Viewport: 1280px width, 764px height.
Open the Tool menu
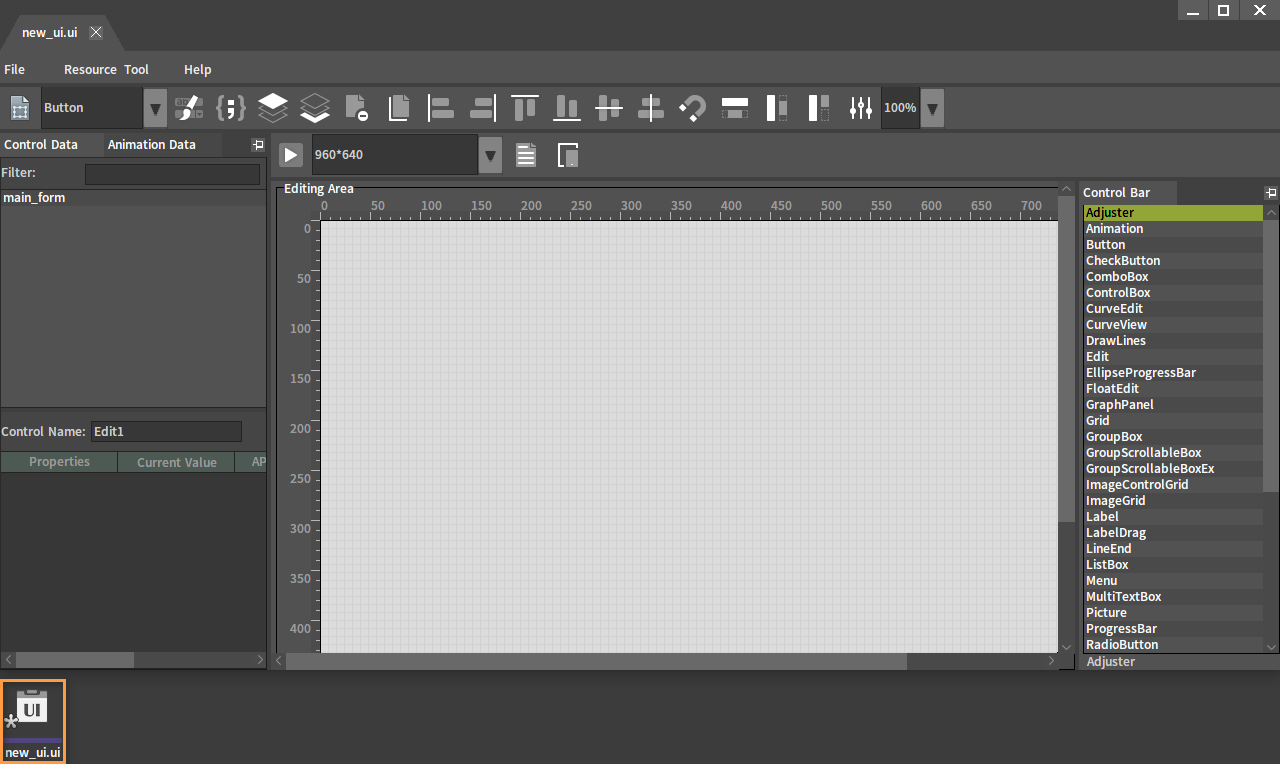coord(137,69)
